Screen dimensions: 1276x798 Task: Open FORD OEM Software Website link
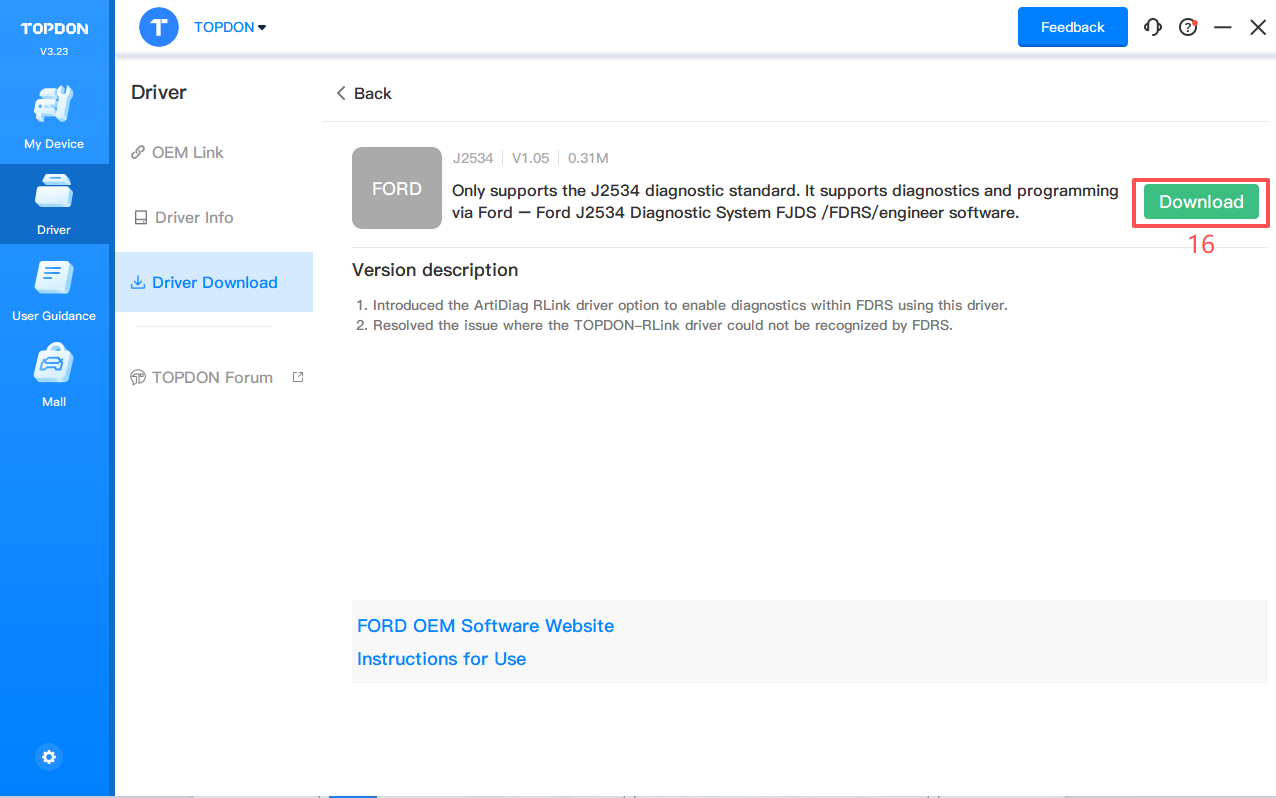tap(485, 626)
